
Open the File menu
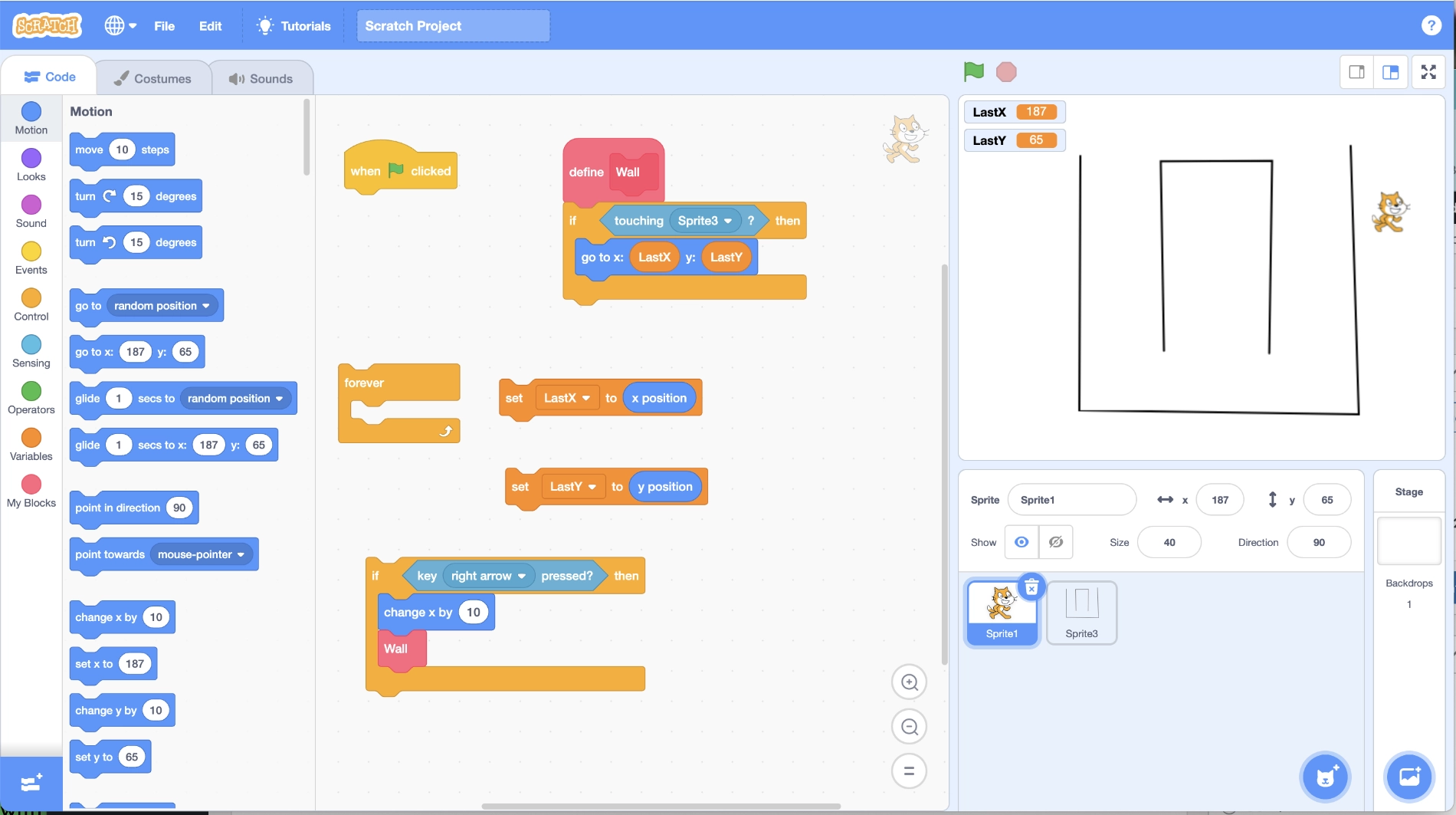pyautogui.click(x=164, y=25)
